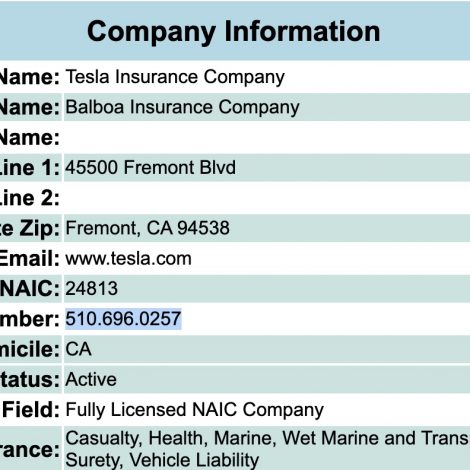The image size is (470, 470).
Task: Click the Active status value
Action: pos(91,379)
